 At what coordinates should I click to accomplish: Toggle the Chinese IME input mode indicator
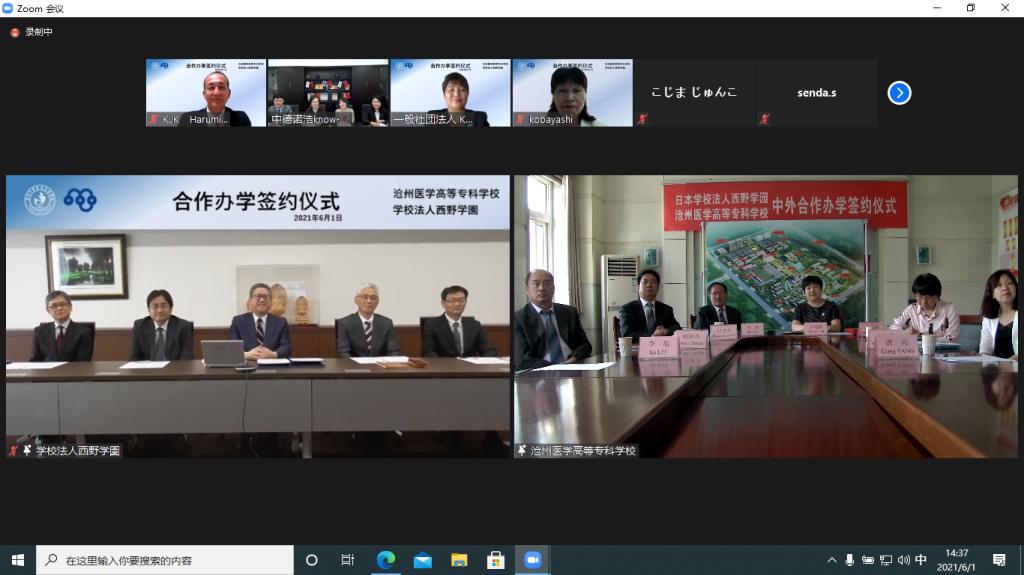click(x=921, y=560)
